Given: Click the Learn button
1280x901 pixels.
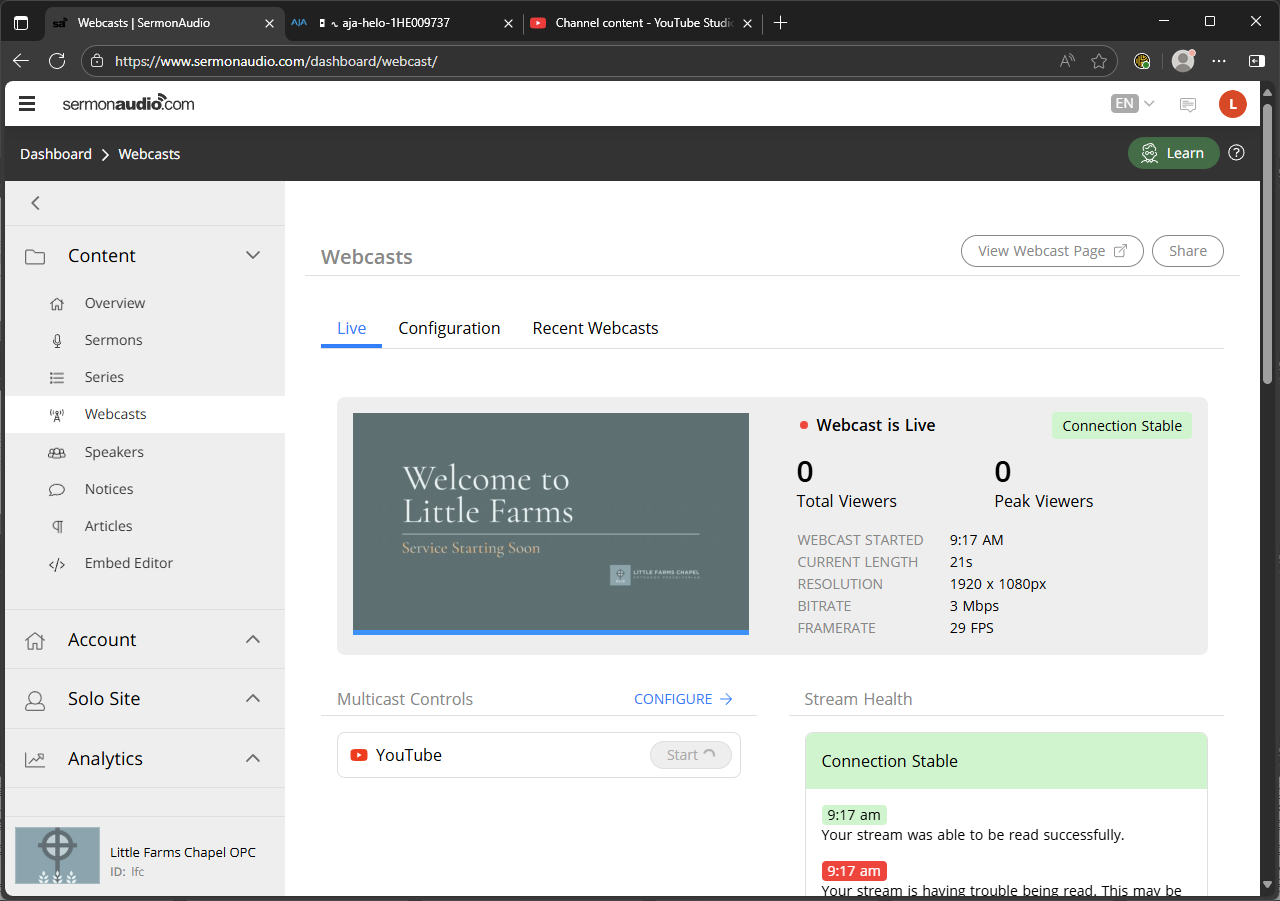Looking at the screenshot, I should pos(1174,153).
